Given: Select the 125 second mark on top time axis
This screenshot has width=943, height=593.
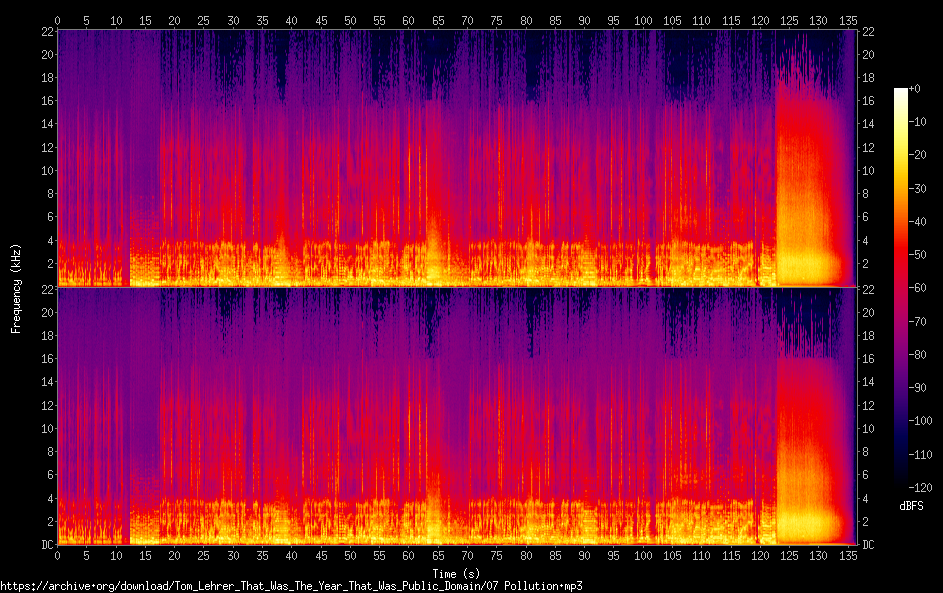Looking at the screenshot, I should pyautogui.click(x=789, y=20).
